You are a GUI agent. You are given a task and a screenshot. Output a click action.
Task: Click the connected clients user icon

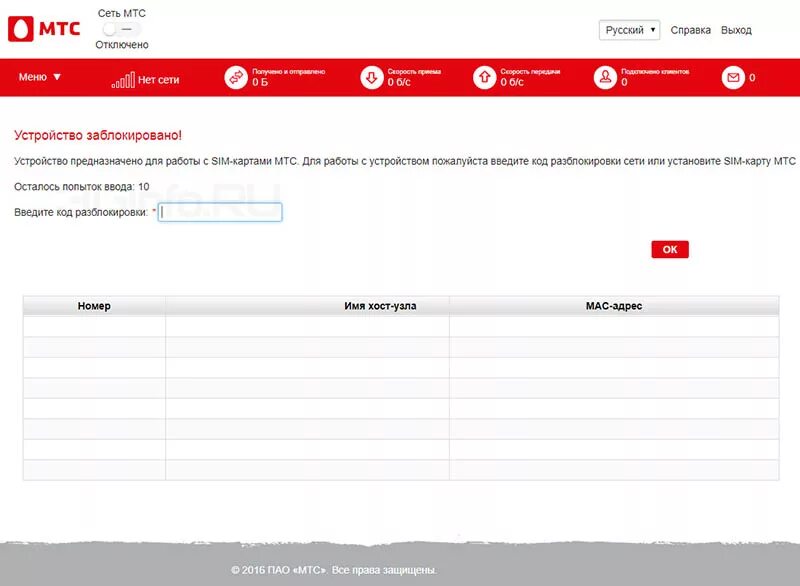[605, 78]
